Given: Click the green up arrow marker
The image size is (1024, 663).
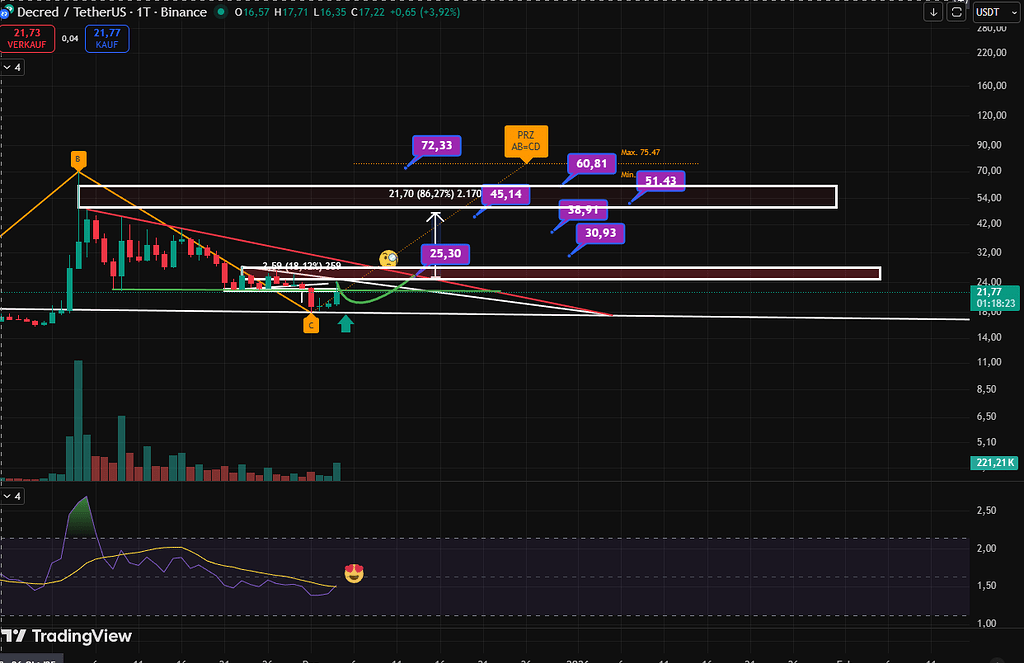Looking at the screenshot, I should click(345, 323).
